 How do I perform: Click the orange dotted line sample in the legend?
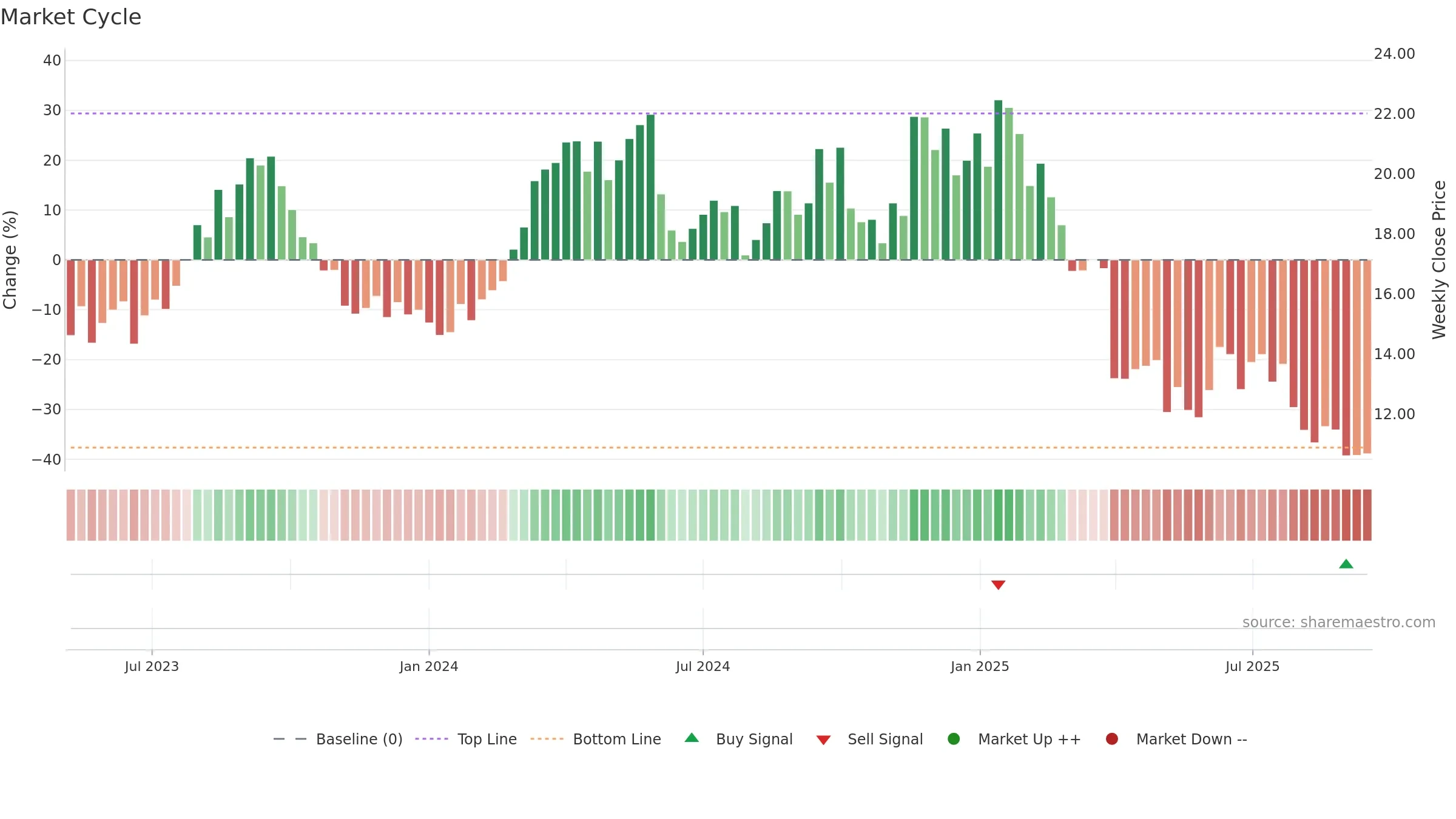click(547, 739)
